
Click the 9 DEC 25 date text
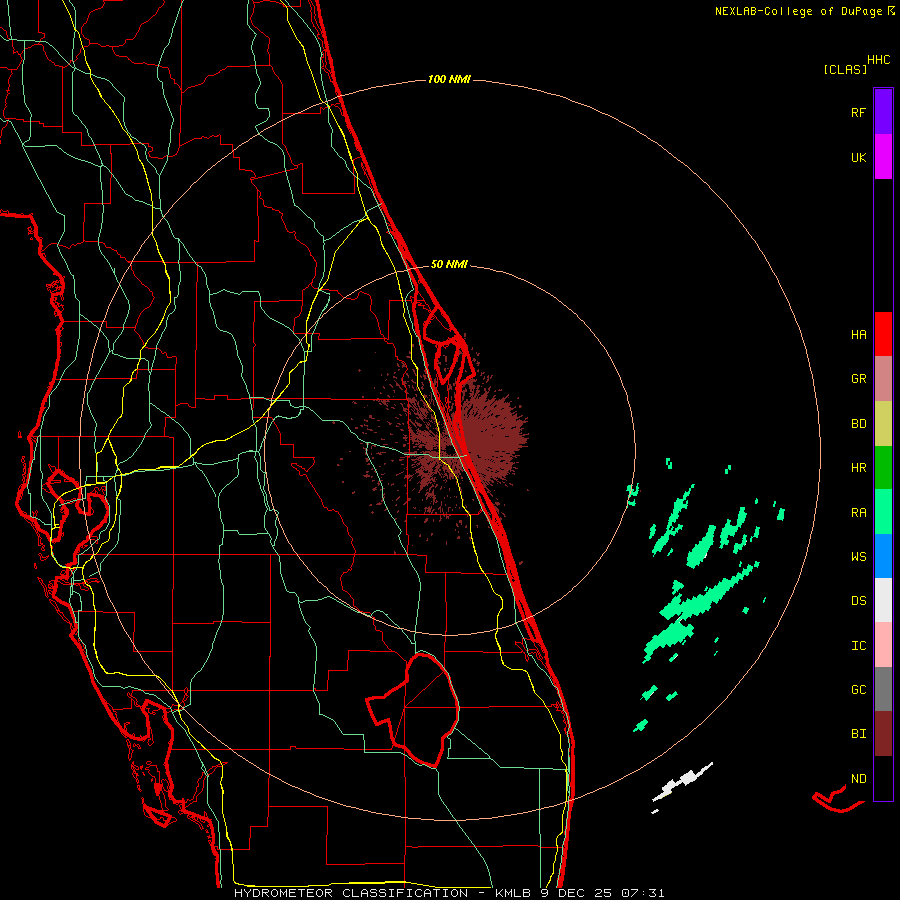tap(577, 893)
